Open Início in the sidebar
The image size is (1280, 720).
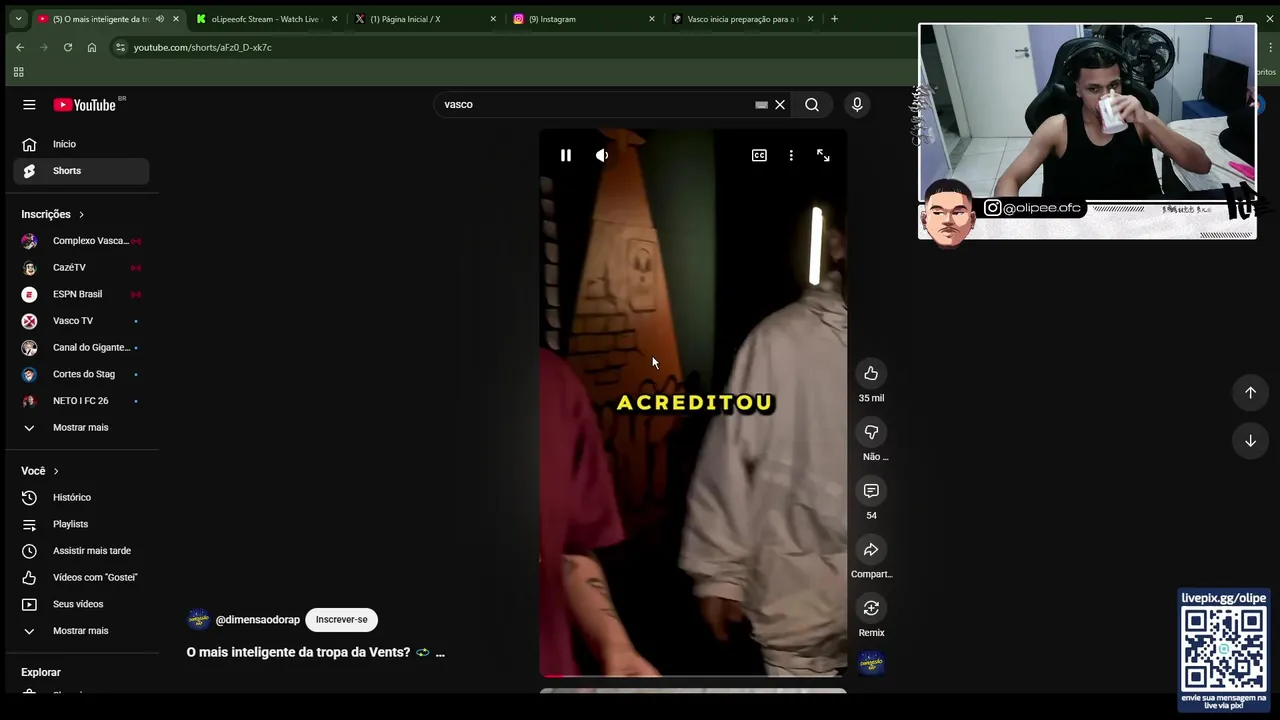pos(81,144)
